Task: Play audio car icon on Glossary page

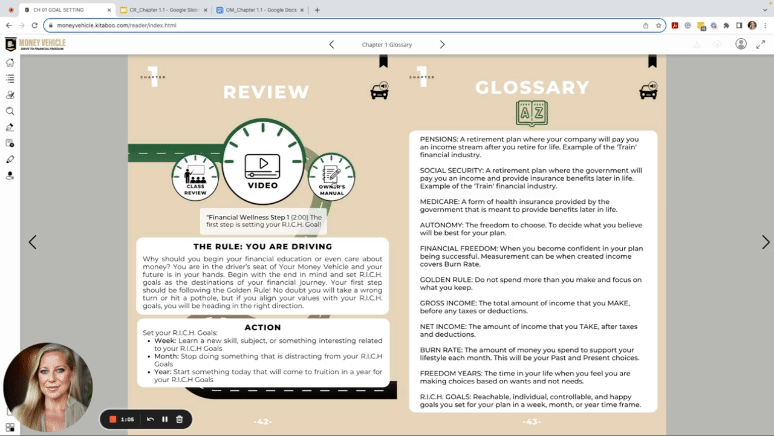Action: point(648,90)
